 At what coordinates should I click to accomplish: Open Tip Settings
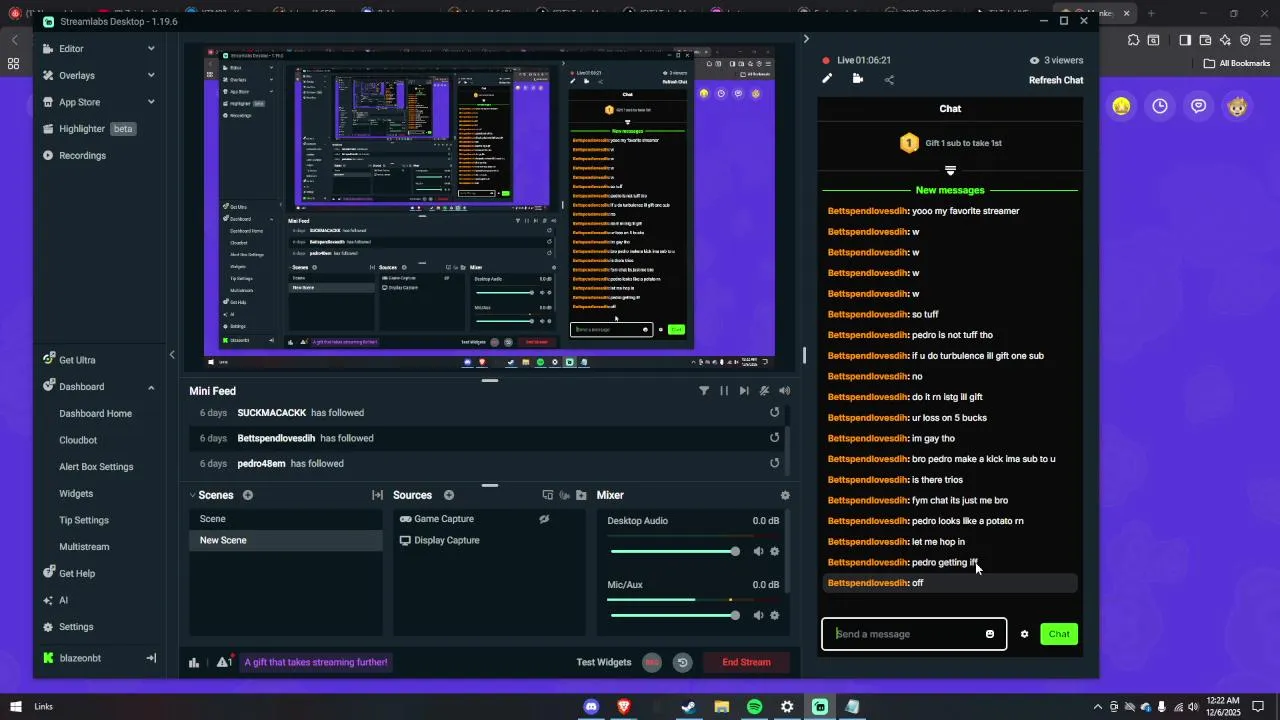(x=84, y=520)
